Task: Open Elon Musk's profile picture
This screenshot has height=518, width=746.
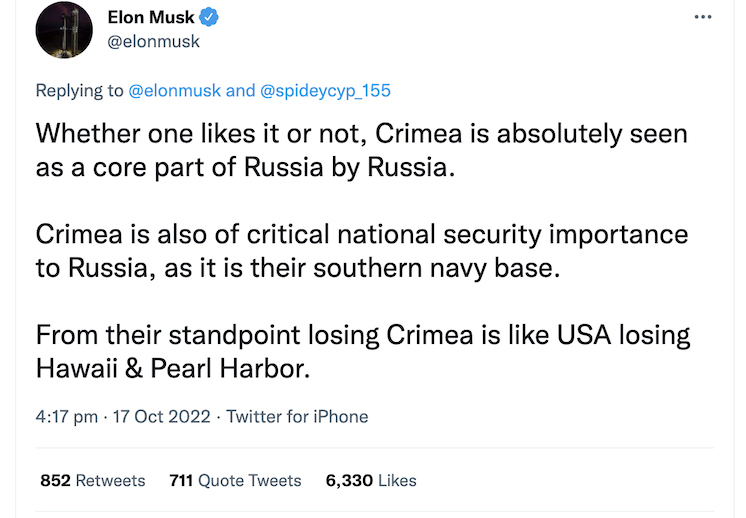Action: [x=65, y=29]
